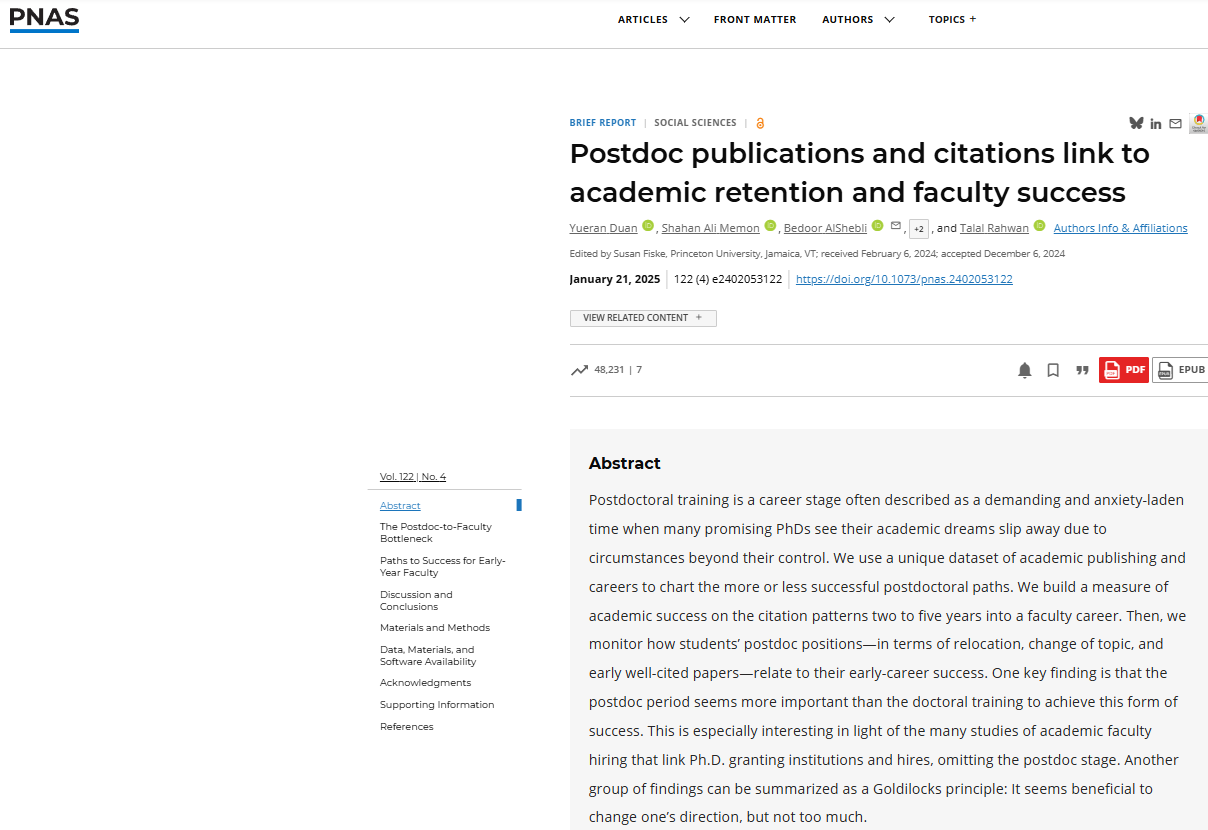The width and height of the screenshot is (1208, 830).
Task: Click the open access lock icon
Action: [x=760, y=123]
